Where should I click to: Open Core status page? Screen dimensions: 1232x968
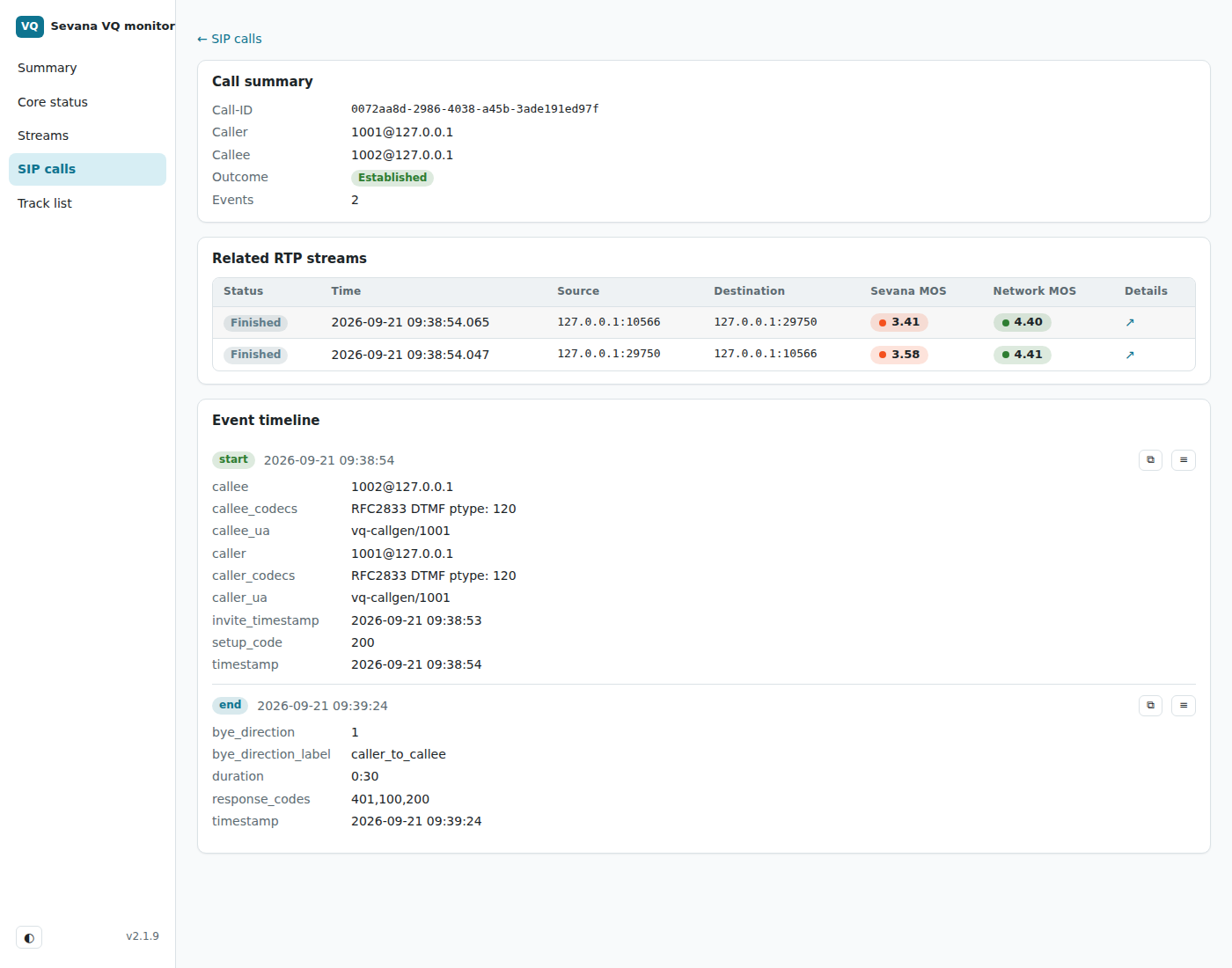87,102
